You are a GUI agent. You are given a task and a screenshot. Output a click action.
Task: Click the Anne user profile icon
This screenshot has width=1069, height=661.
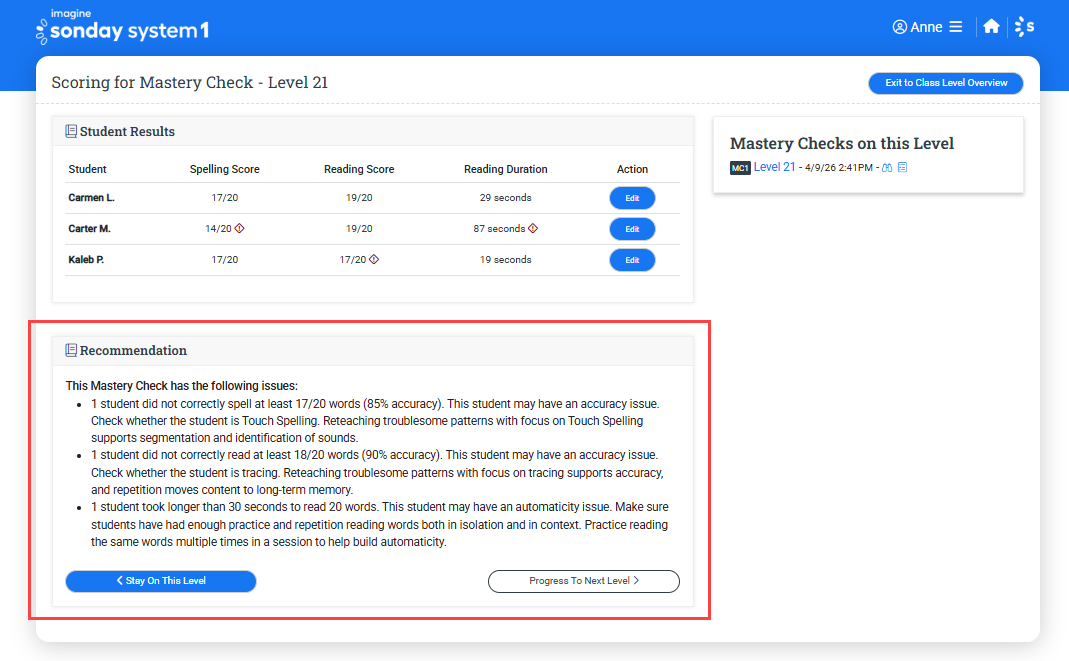click(899, 27)
